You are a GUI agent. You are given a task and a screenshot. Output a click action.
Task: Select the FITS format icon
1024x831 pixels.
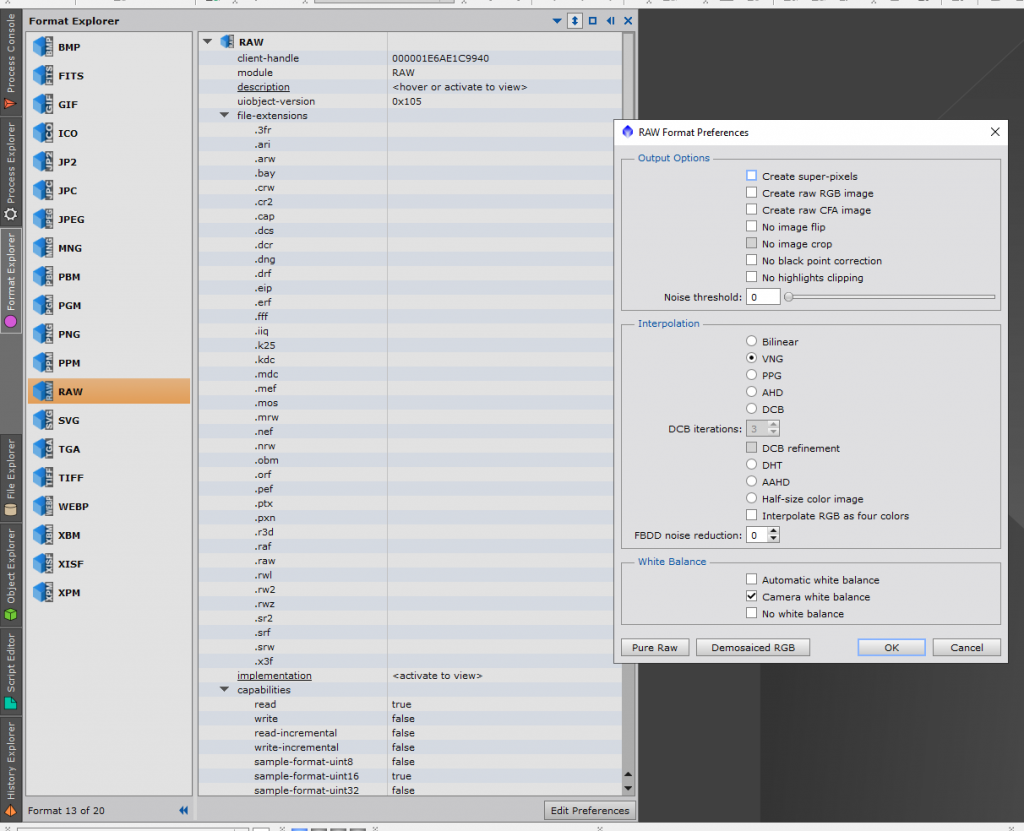(43, 76)
